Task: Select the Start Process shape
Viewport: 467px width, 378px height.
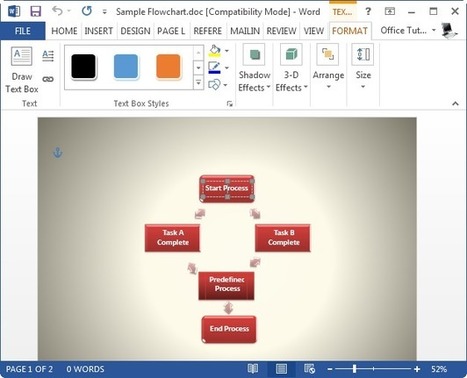Action: click(227, 189)
